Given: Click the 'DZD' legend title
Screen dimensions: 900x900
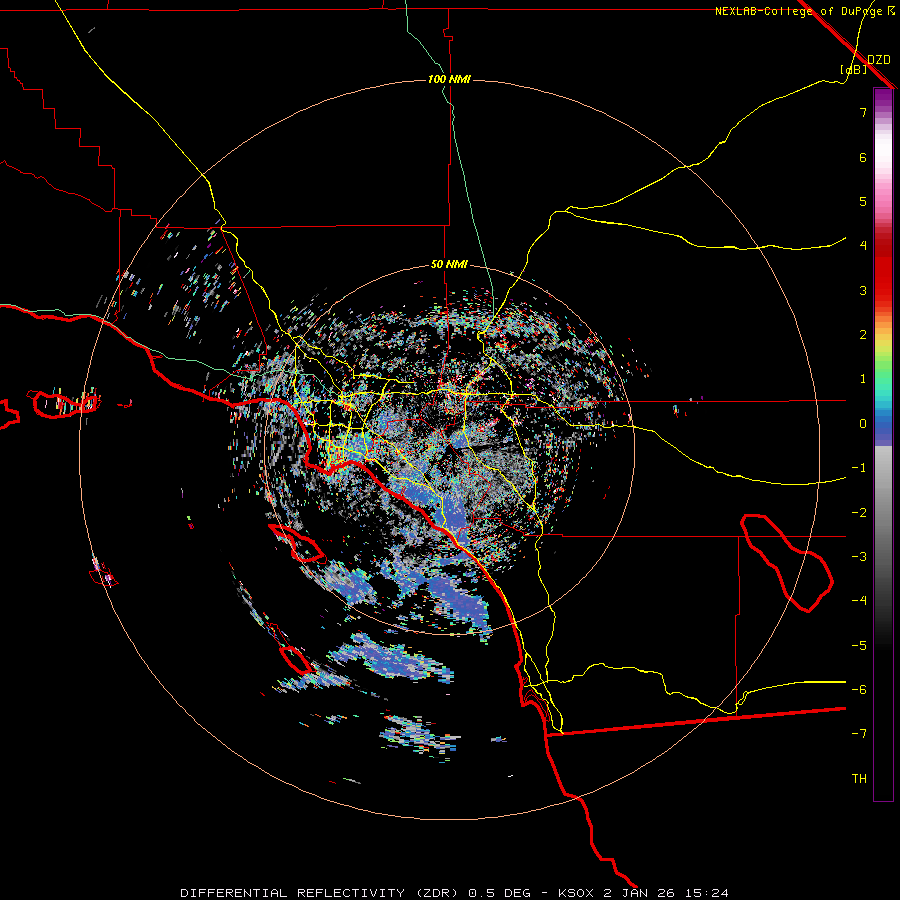Looking at the screenshot, I should coord(878,60).
